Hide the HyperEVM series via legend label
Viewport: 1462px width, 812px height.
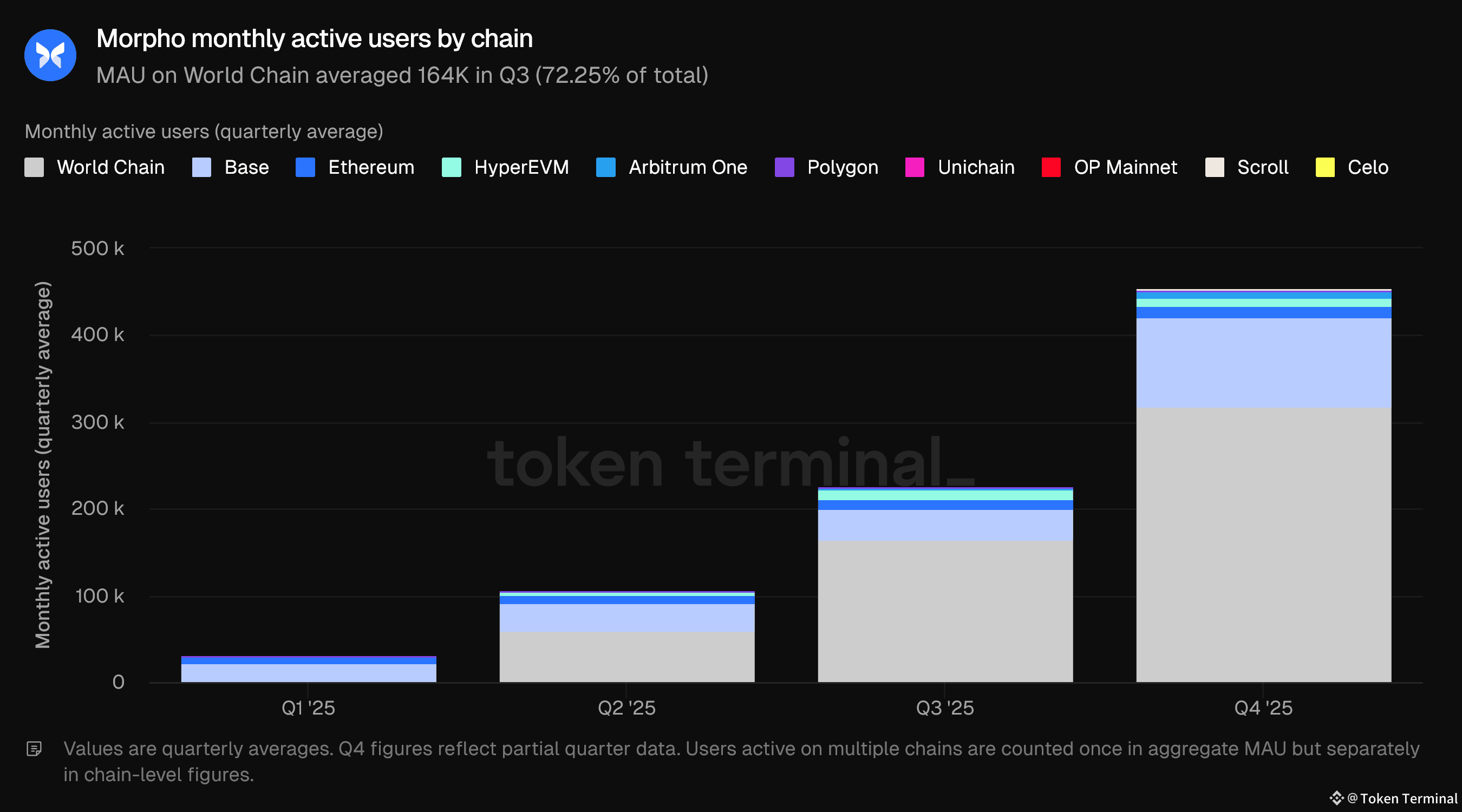click(521, 167)
